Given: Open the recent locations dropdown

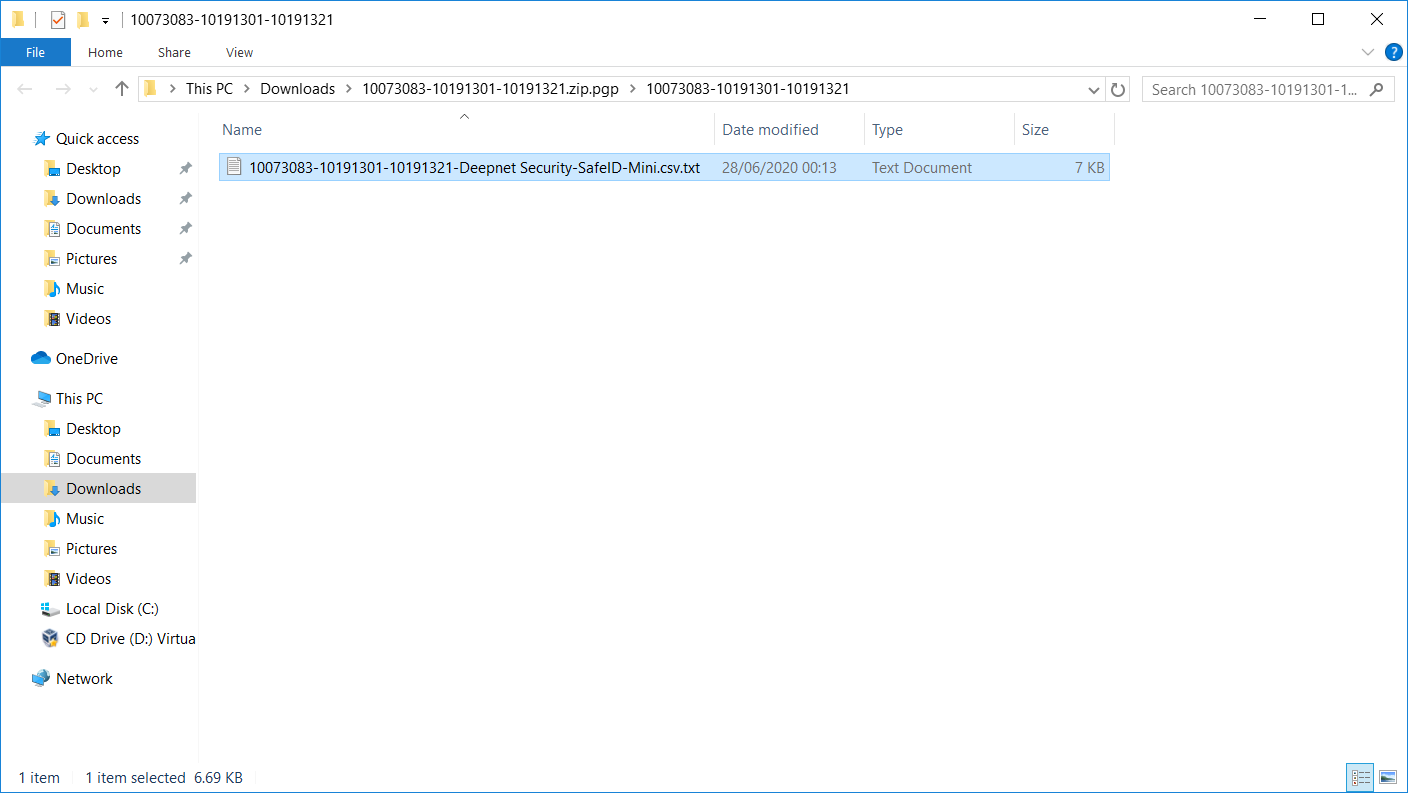Looking at the screenshot, I should point(92,90).
